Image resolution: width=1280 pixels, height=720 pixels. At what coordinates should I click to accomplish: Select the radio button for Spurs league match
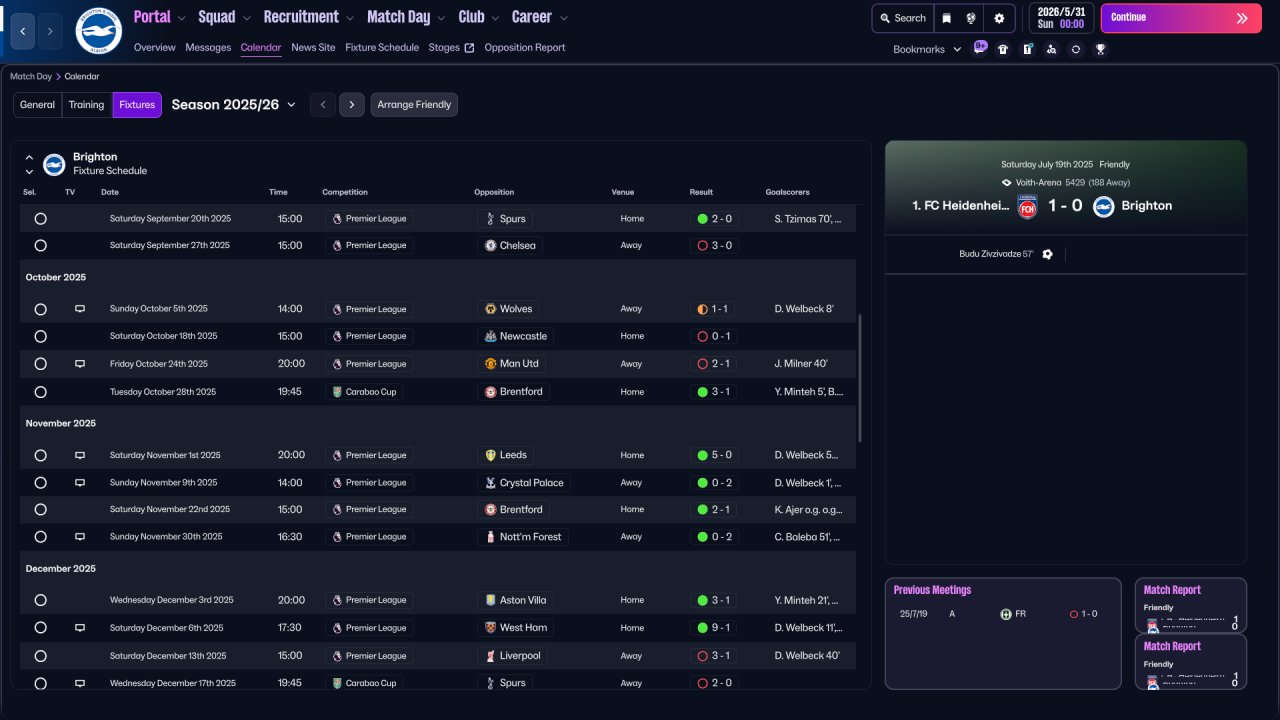pos(40,219)
